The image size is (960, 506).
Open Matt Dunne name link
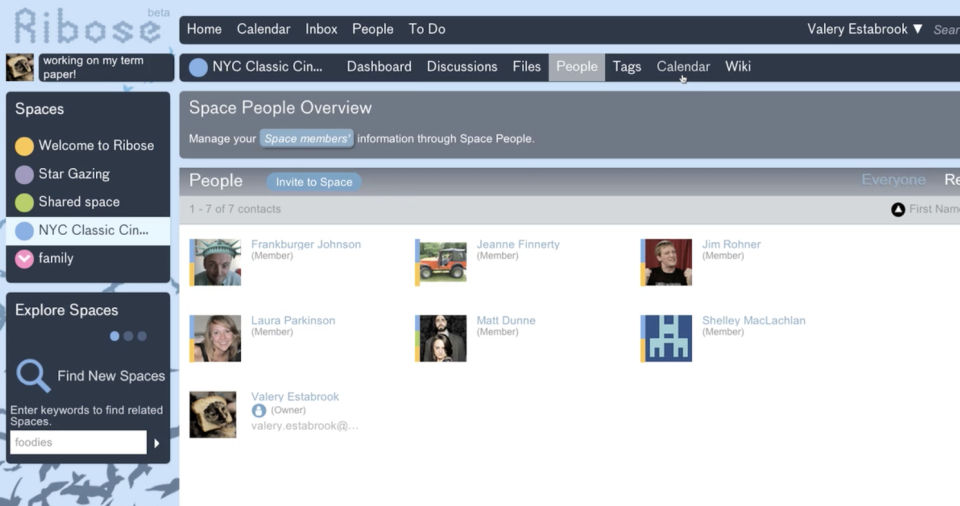[506, 320]
